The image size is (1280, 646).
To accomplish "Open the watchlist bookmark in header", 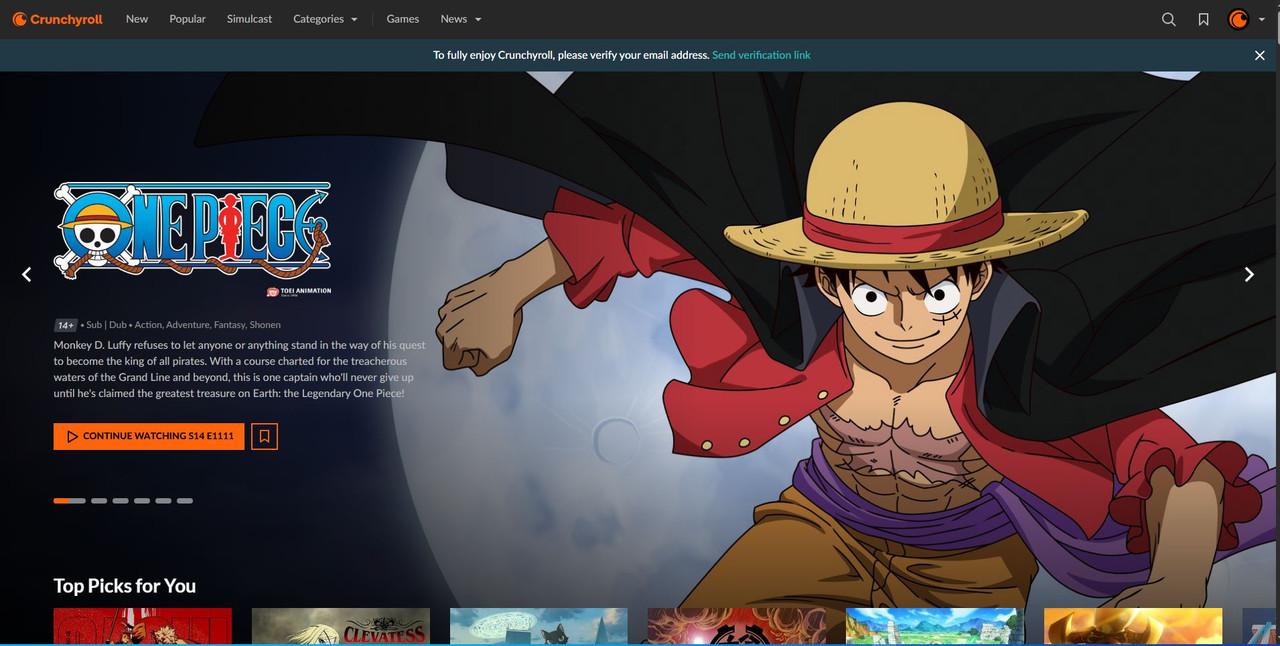I will pos(1203,19).
